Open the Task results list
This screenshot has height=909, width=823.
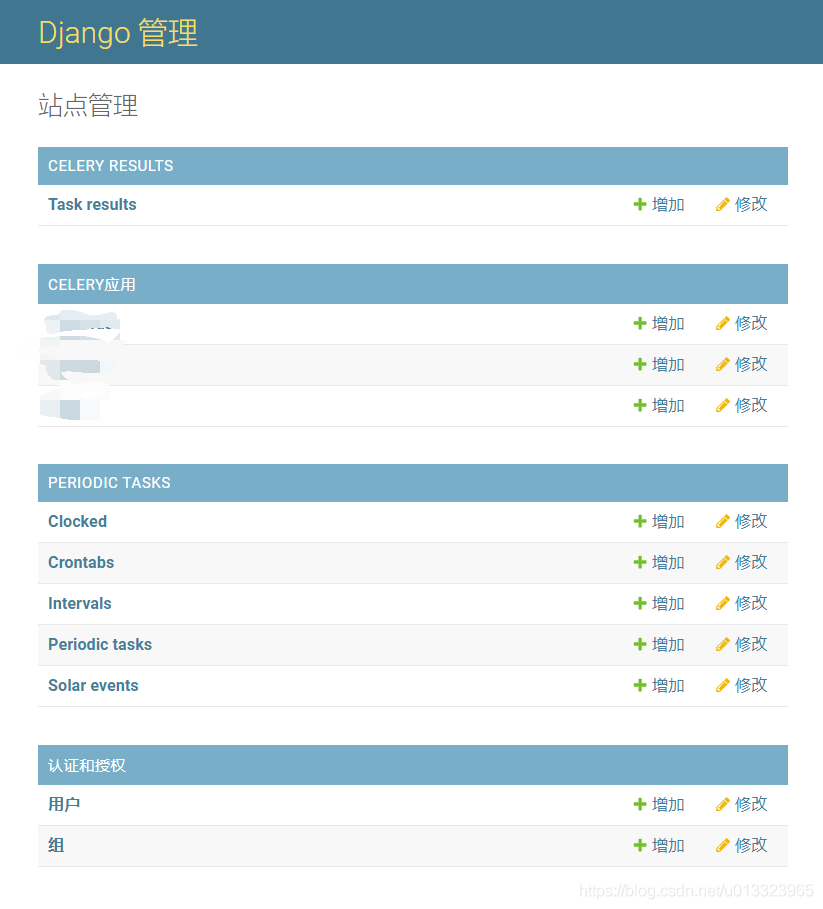click(x=92, y=204)
